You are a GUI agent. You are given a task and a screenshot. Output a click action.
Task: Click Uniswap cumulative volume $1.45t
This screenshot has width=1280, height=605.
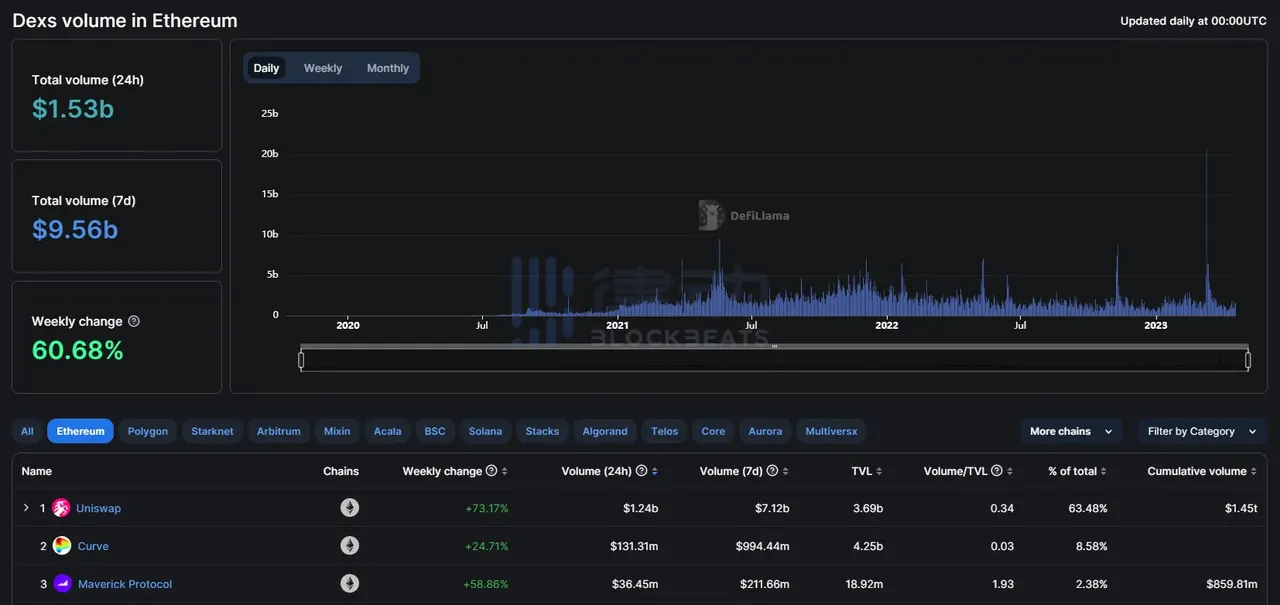1241,508
